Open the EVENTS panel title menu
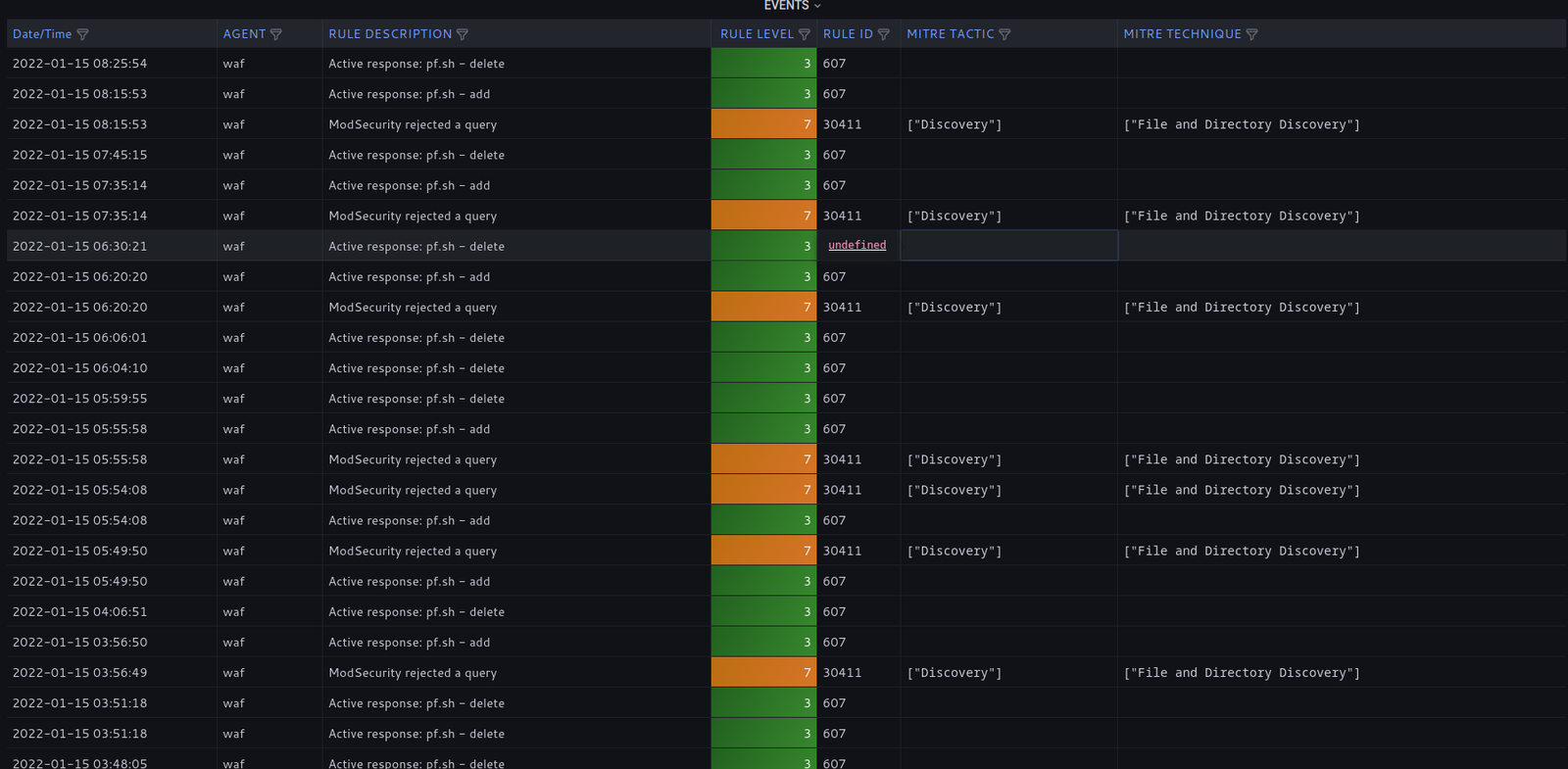The height and width of the screenshot is (769, 1568). pos(786,6)
